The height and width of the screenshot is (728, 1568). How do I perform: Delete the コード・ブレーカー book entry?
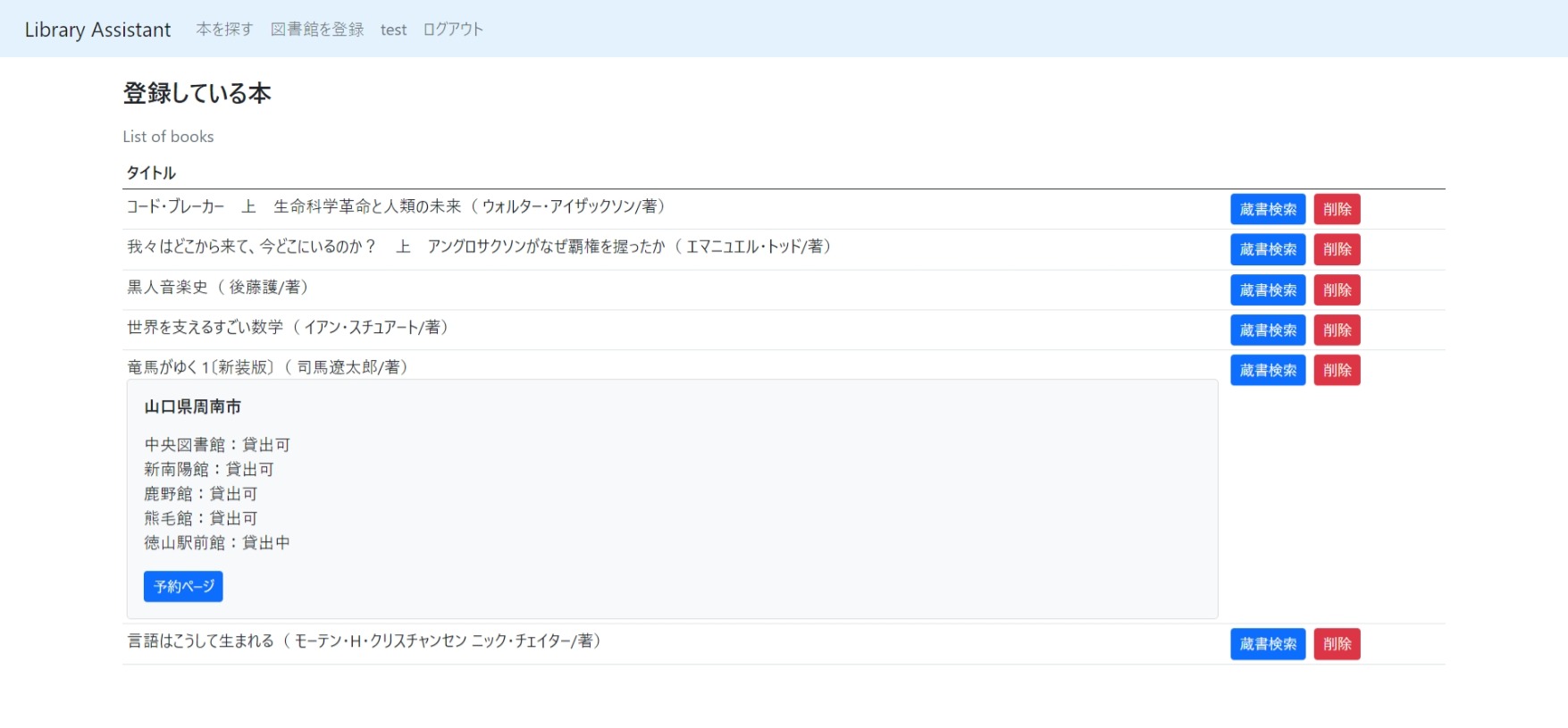pos(1337,209)
